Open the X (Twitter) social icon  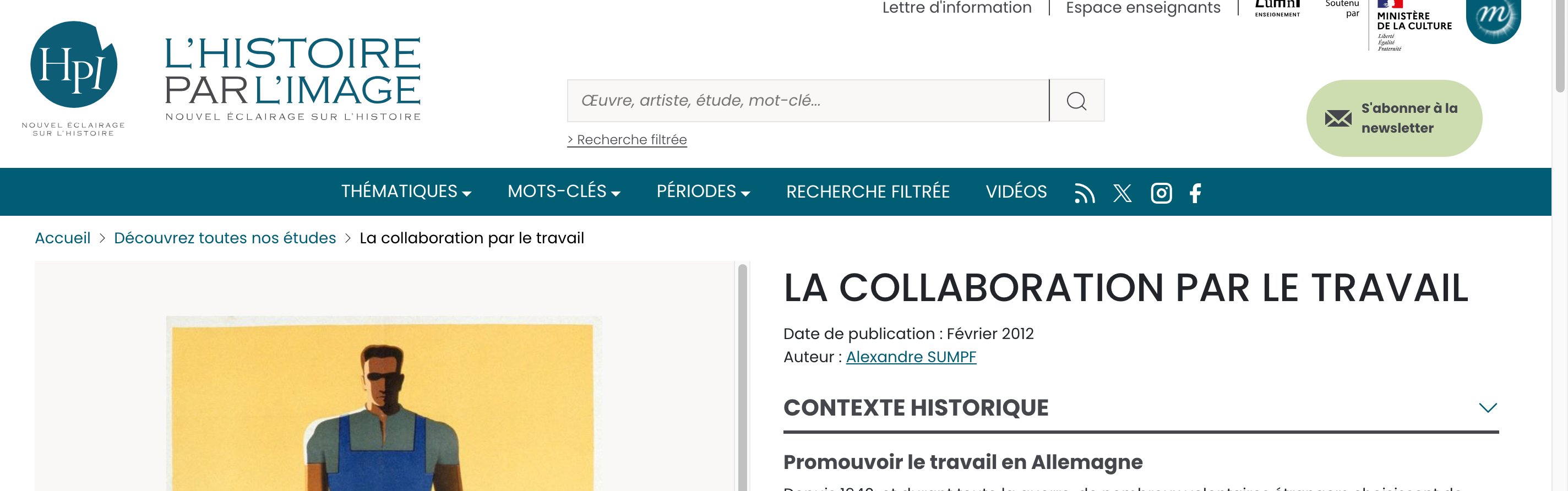[1122, 193]
